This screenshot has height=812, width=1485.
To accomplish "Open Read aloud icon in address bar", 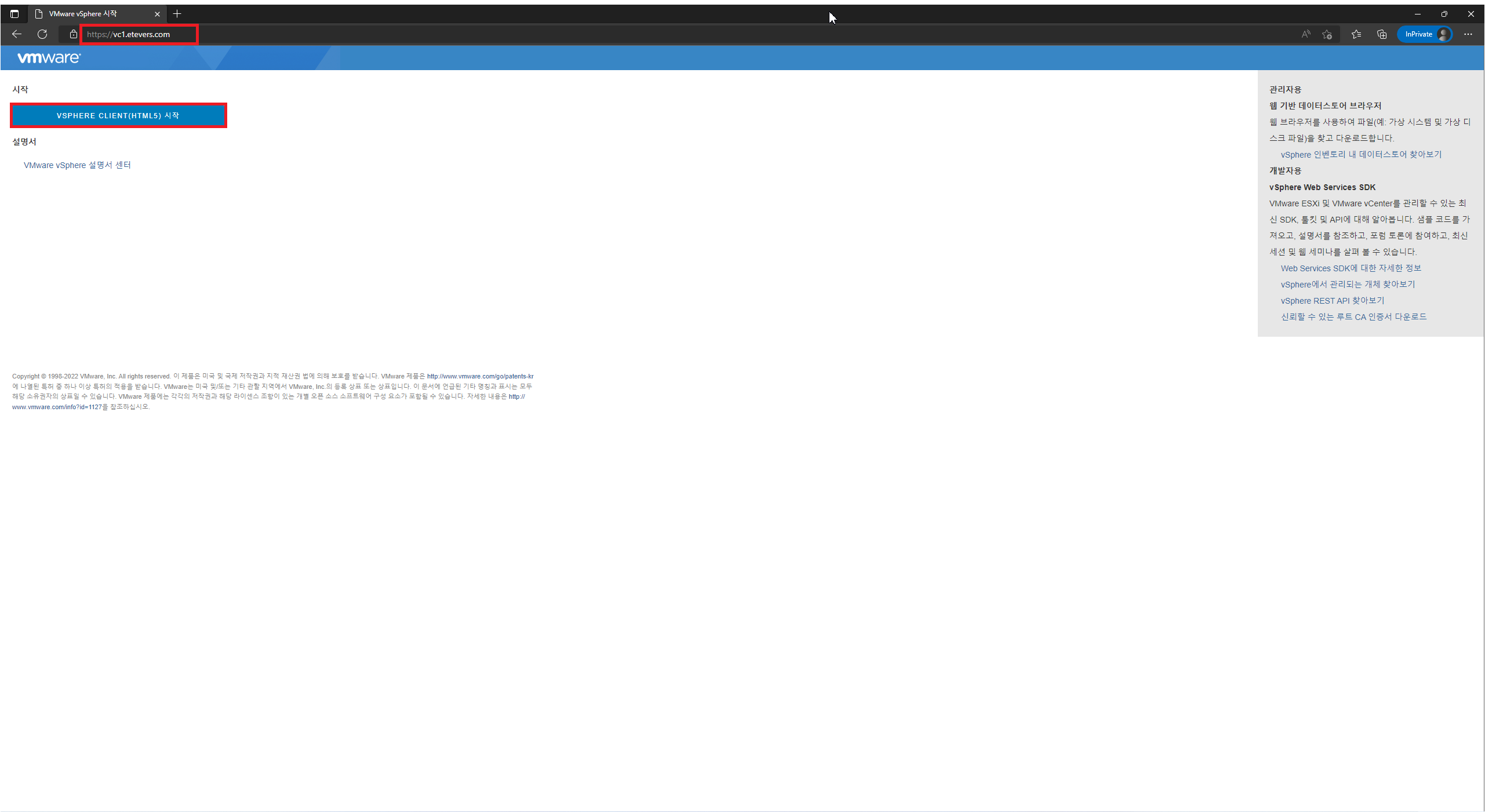I will coord(1305,34).
